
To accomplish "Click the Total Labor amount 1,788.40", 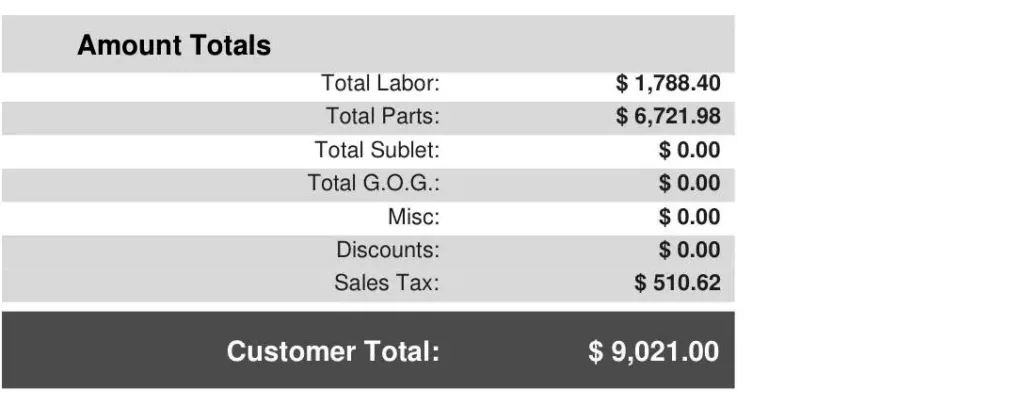I will click(677, 84).
